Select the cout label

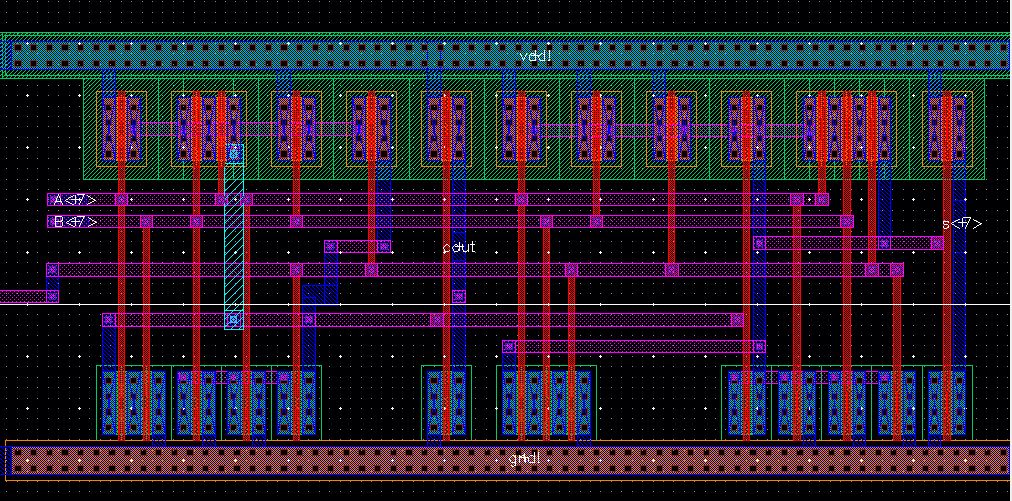click(x=459, y=247)
